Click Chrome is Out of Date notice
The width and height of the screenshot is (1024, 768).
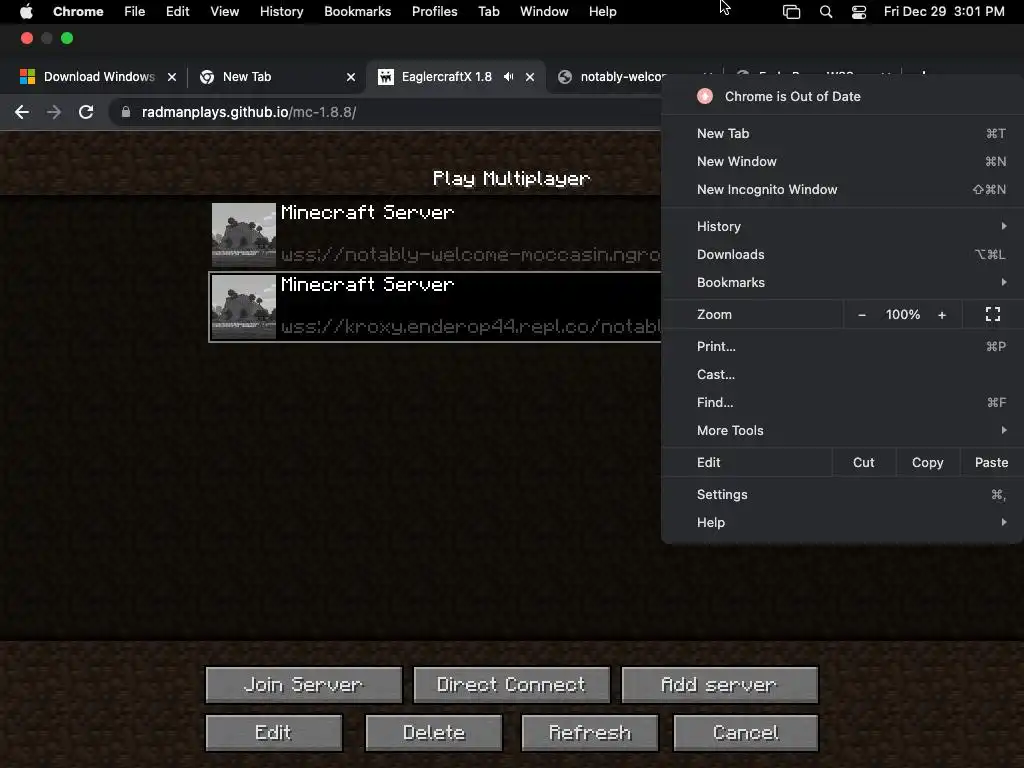pos(842,97)
